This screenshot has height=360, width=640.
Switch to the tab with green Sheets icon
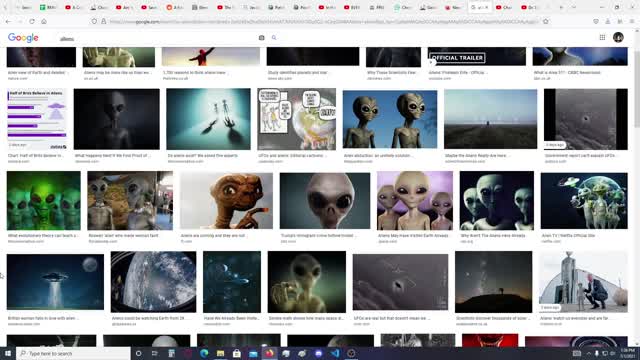(48, 7)
